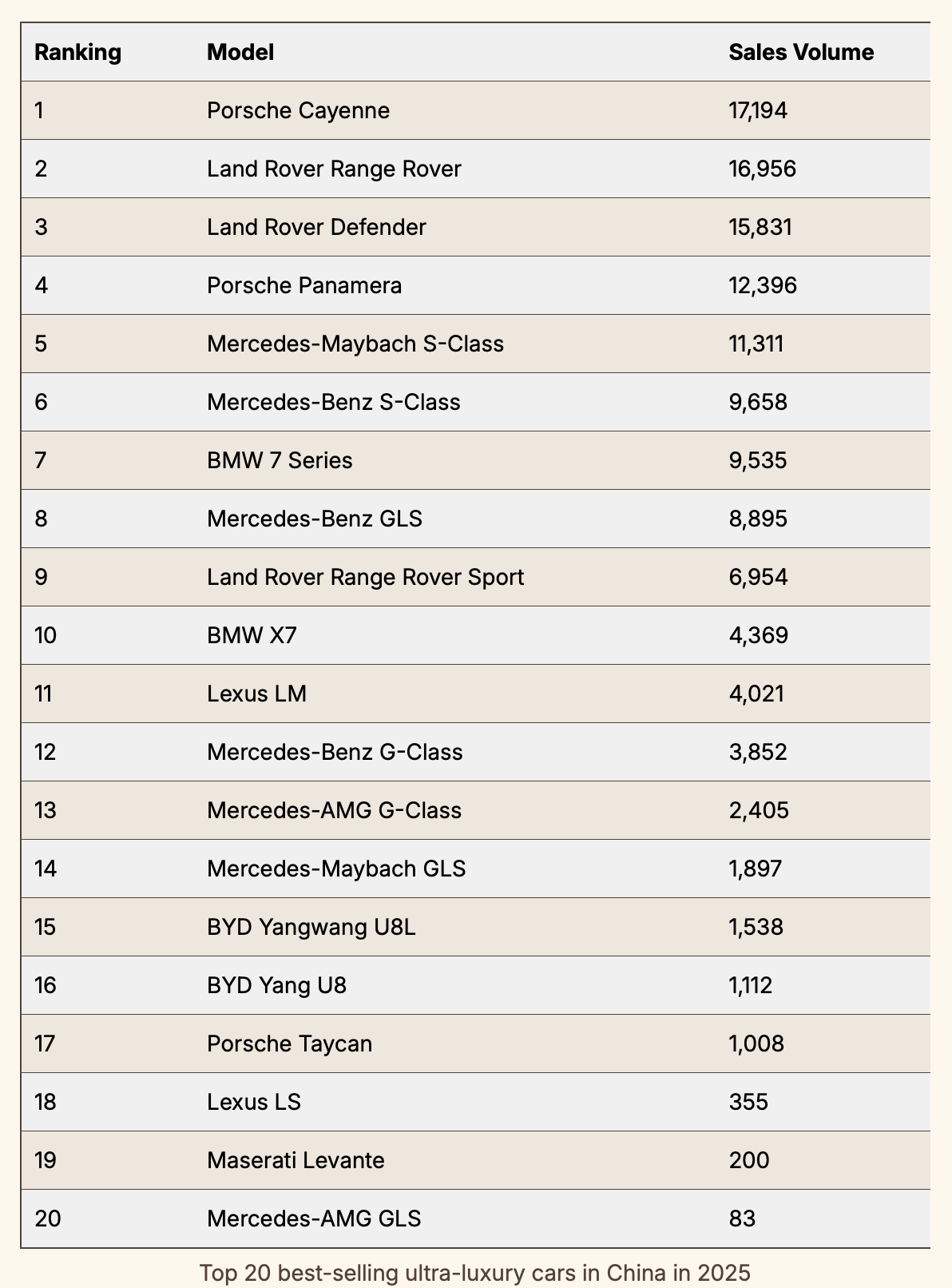The height and width of the screenshot is (1288, 952).
Task: Select the Maserati Levante model name
Action: tap(296, 1160)
